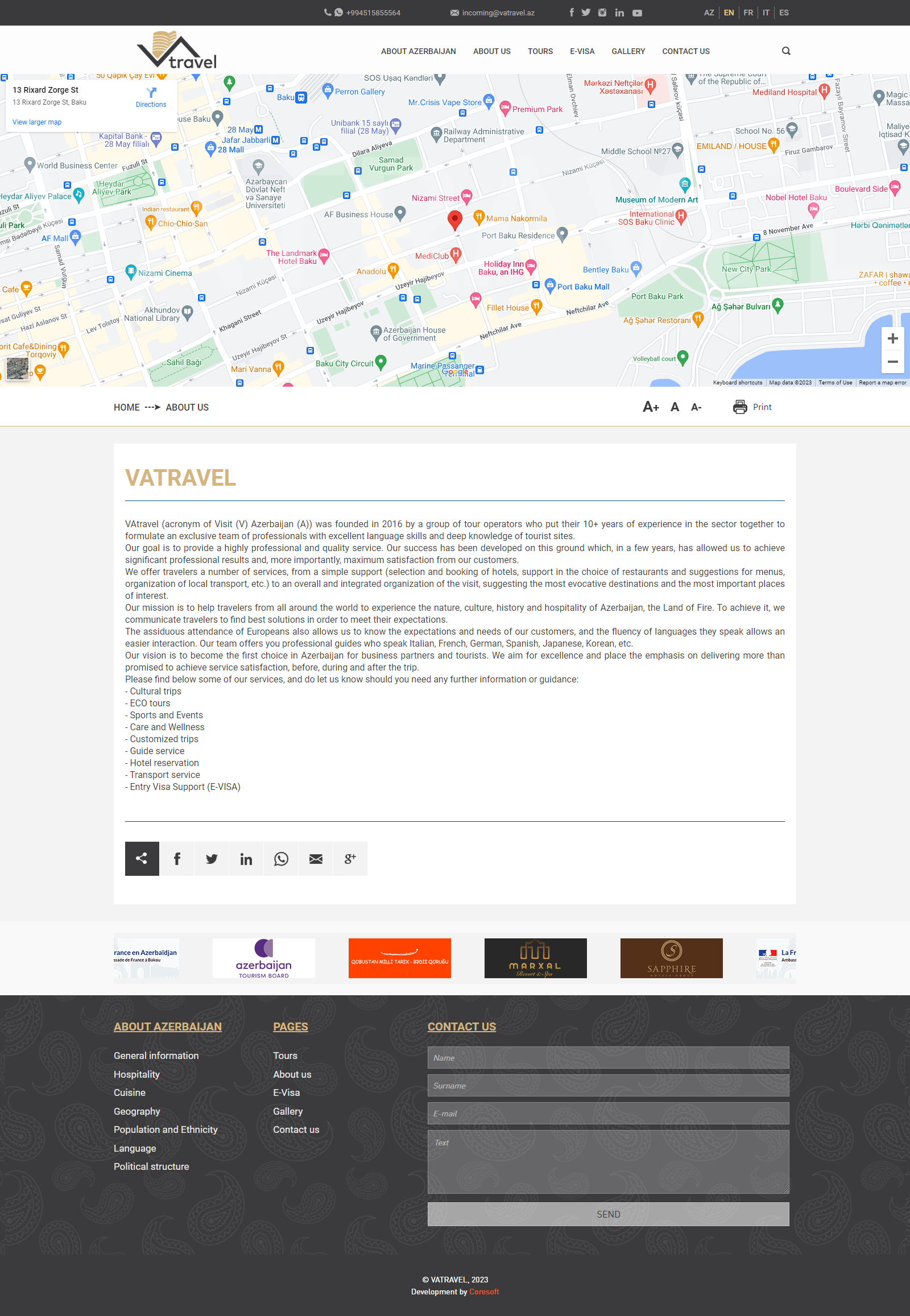The image size is (910, 1316).
Task: Click the search magnifier icon in header
Action: (785, 51)
